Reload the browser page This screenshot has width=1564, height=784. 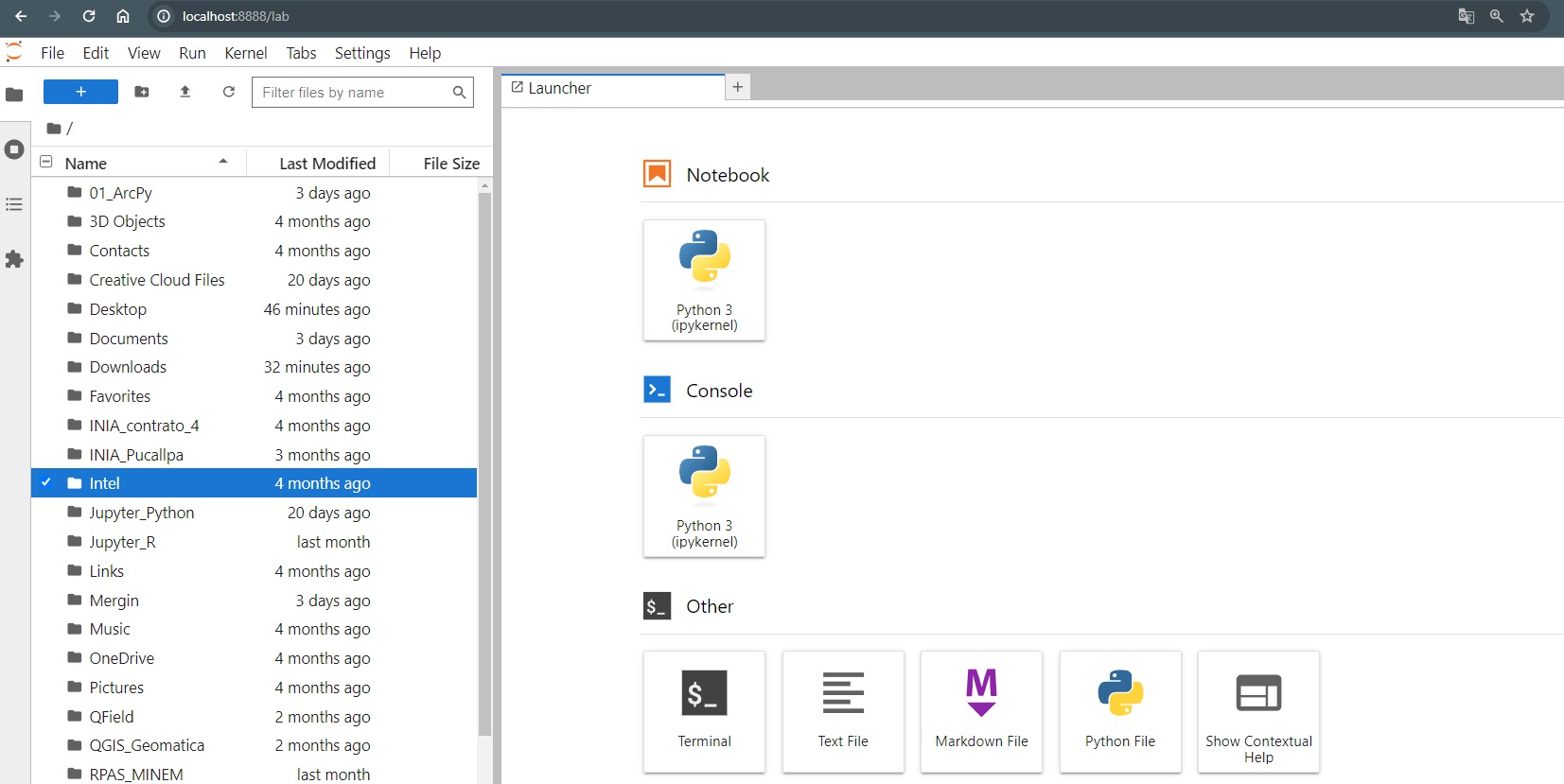click(89, 16)
